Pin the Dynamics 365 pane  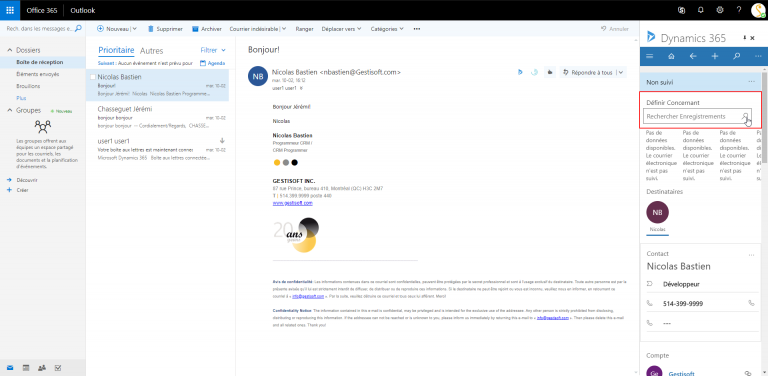coord(744,38)
